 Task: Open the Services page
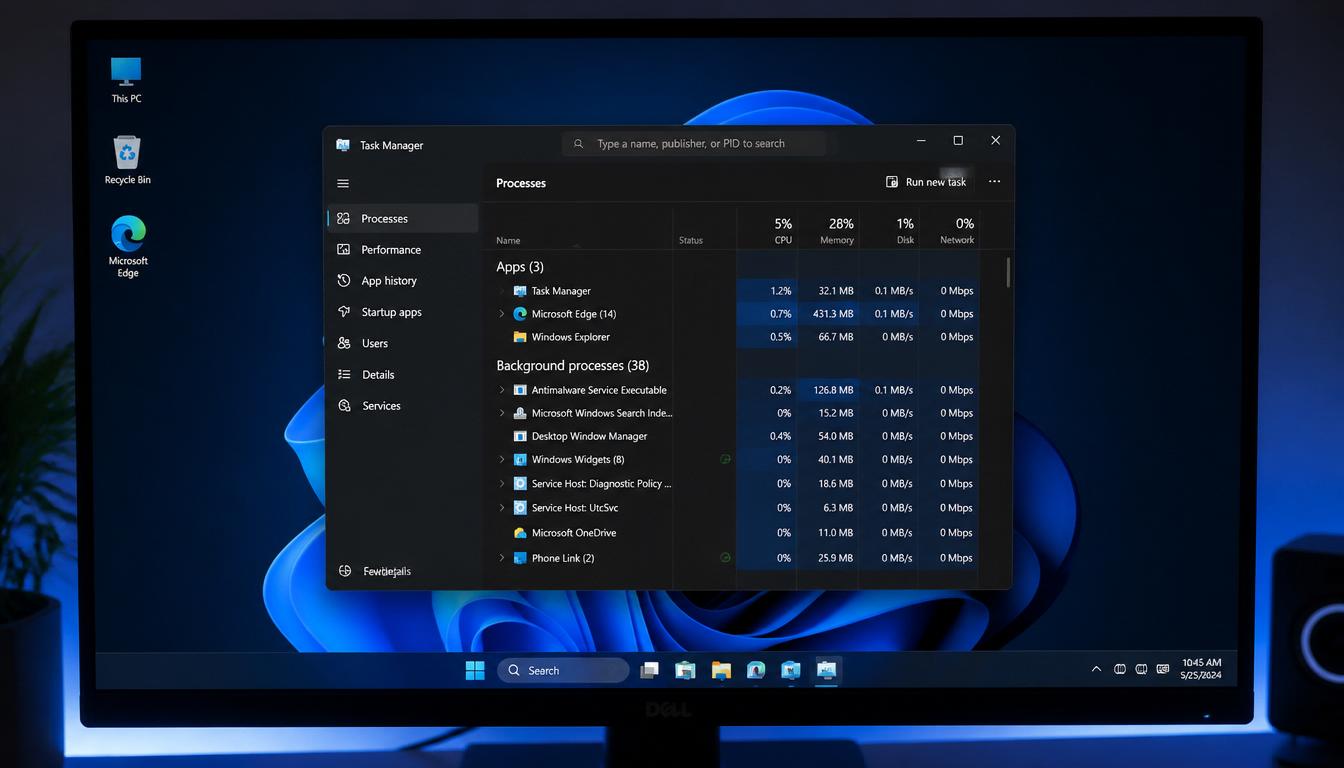403,406
